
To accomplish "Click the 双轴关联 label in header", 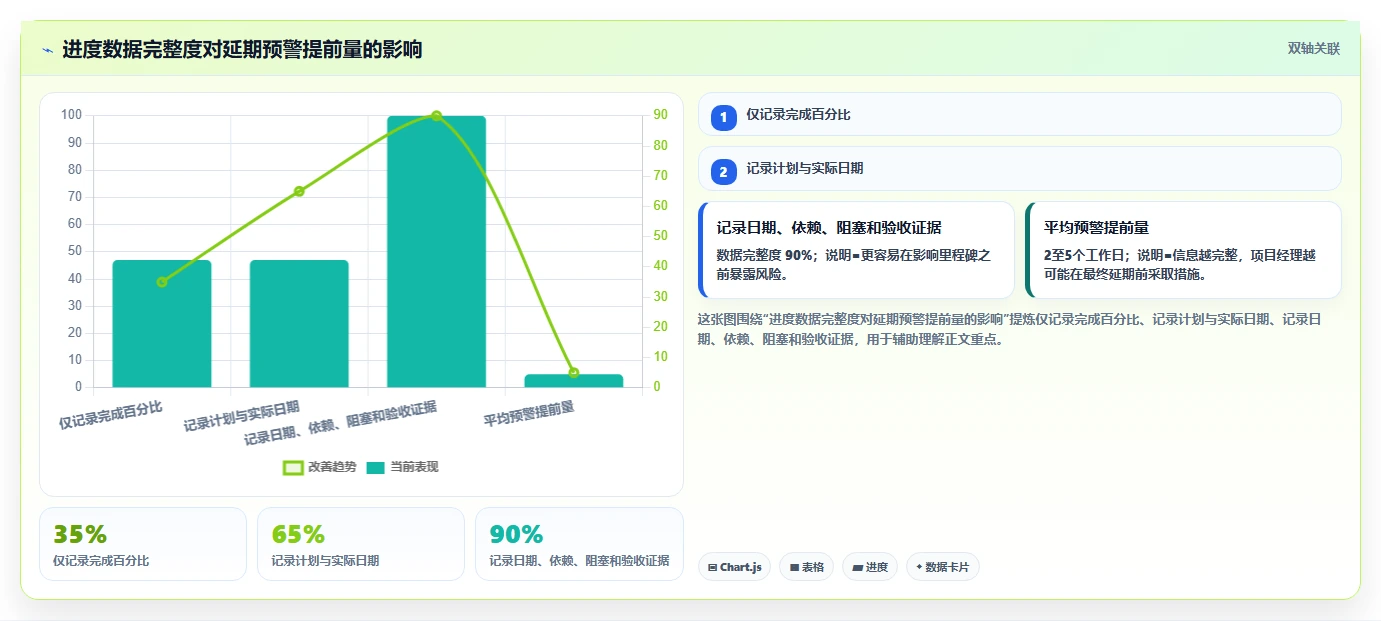I will tap(1313, 48).
